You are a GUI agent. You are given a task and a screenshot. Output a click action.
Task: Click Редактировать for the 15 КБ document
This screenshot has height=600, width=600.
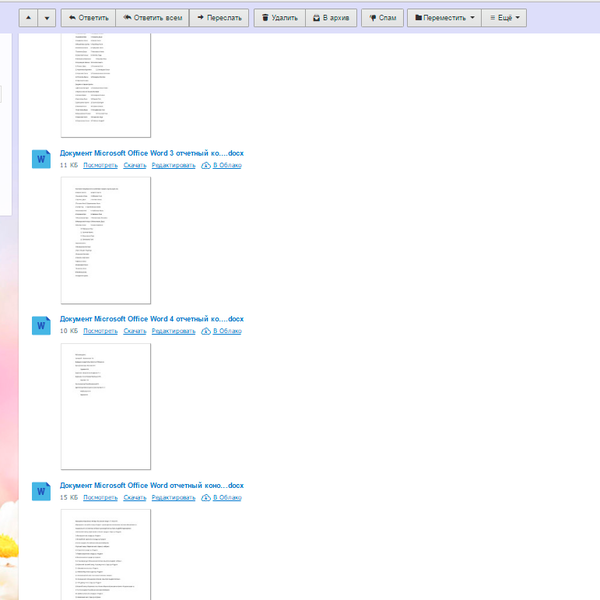pos(173,497)
